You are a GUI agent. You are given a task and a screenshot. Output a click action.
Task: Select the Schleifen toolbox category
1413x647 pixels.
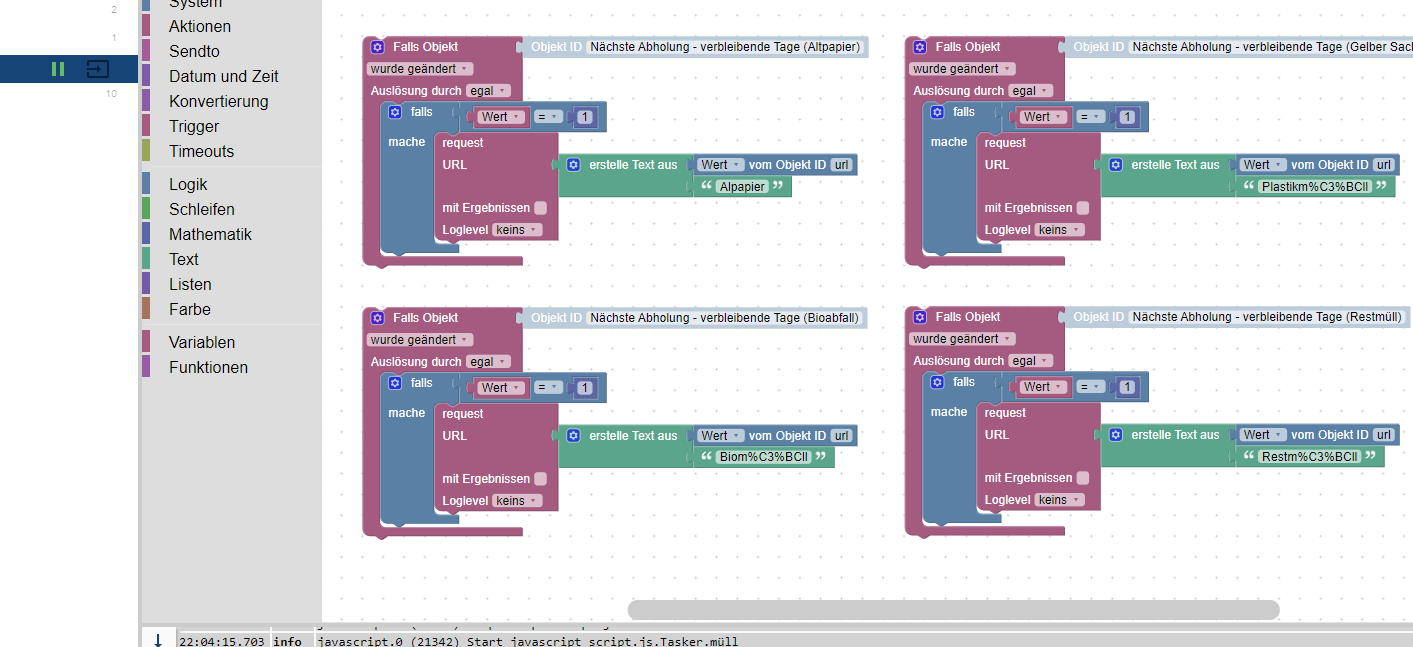[x=202, y=210]
